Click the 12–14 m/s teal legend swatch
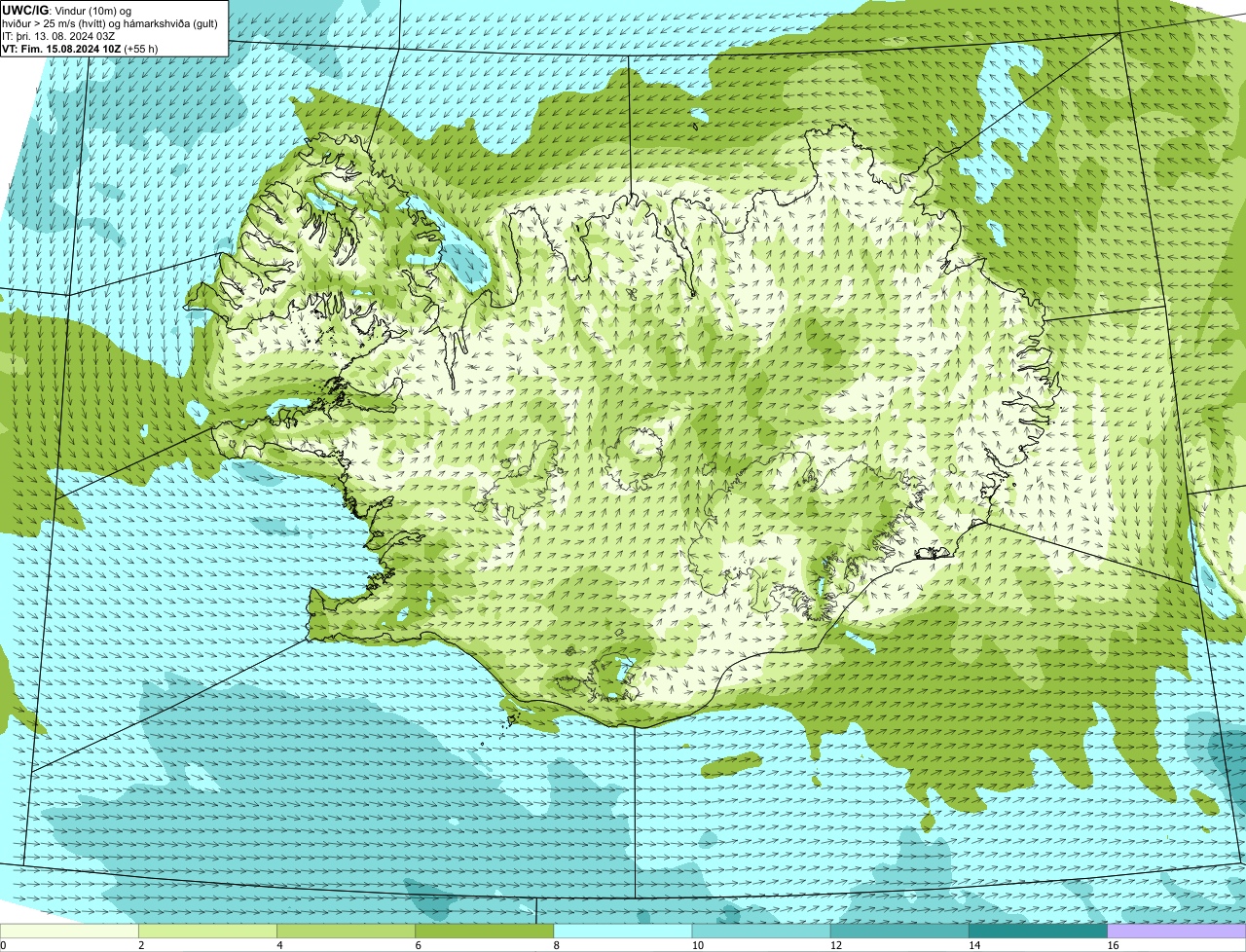The height and width of the screenshot is (952, 1246). tap(899, 931)
